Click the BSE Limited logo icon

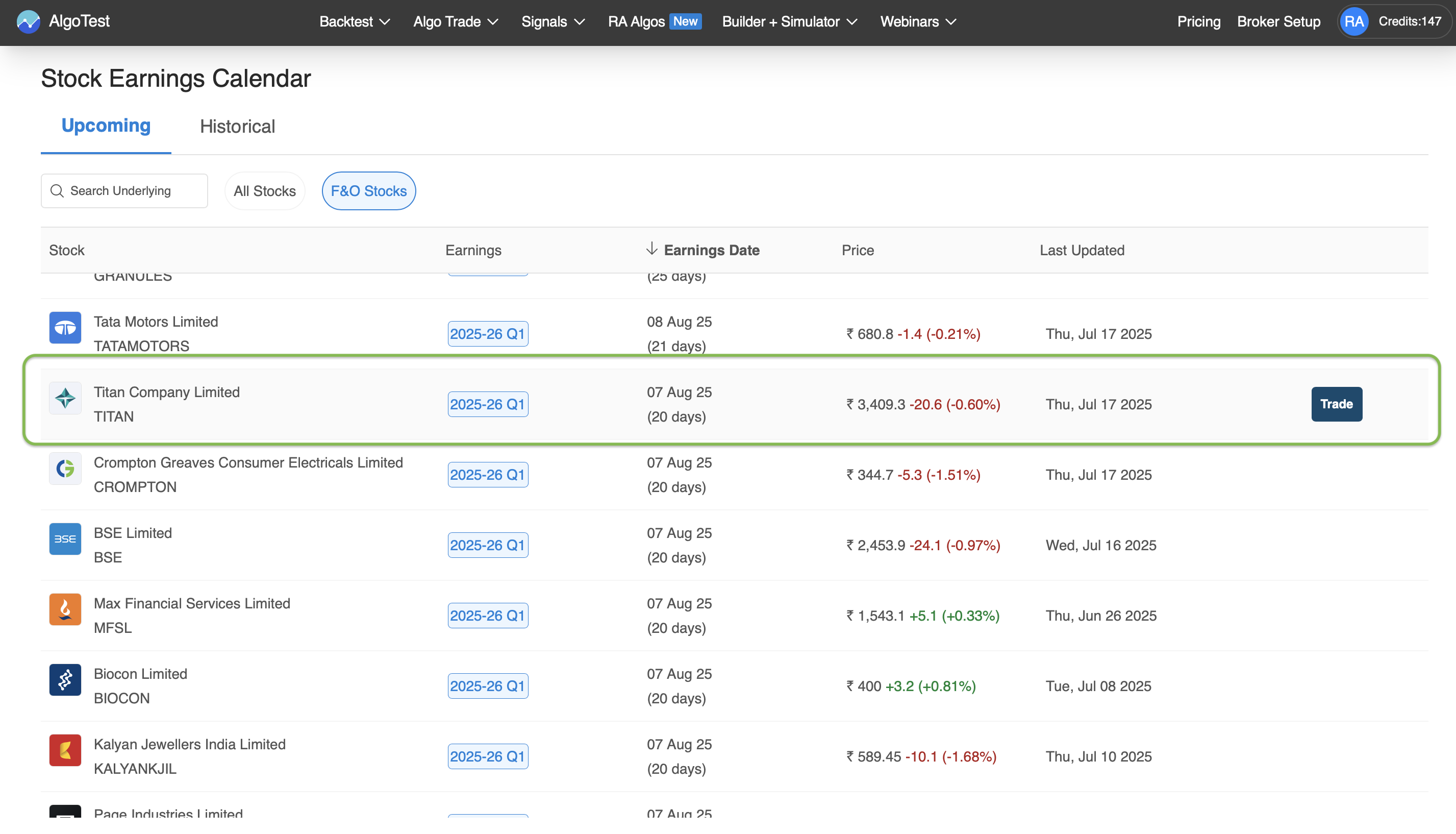tap(65, 539)
